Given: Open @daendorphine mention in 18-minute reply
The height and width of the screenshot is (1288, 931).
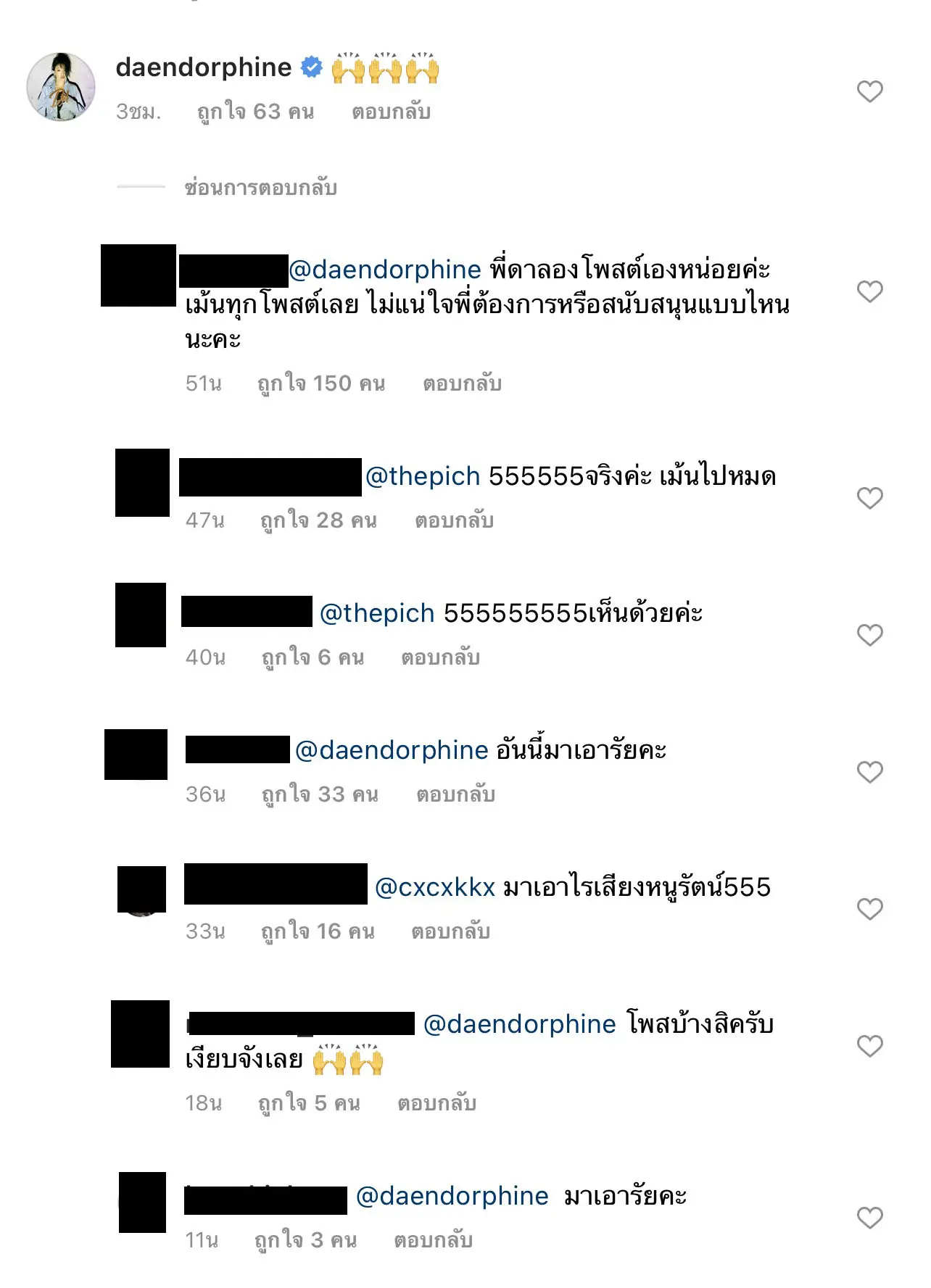Looking at the screenshot, I should [519, 1024].
